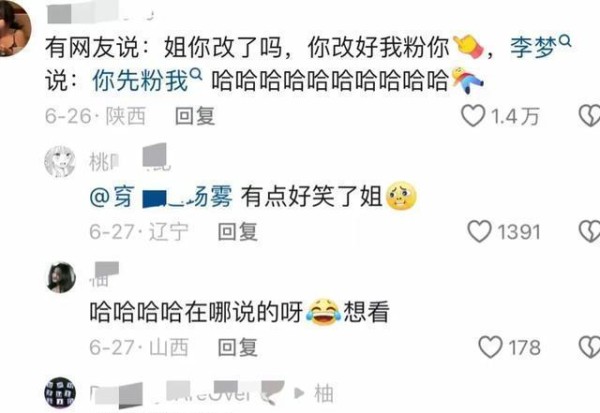Reply to the 6-26 陕西 comment
This screenshot has width=600, height=413.
195,116
